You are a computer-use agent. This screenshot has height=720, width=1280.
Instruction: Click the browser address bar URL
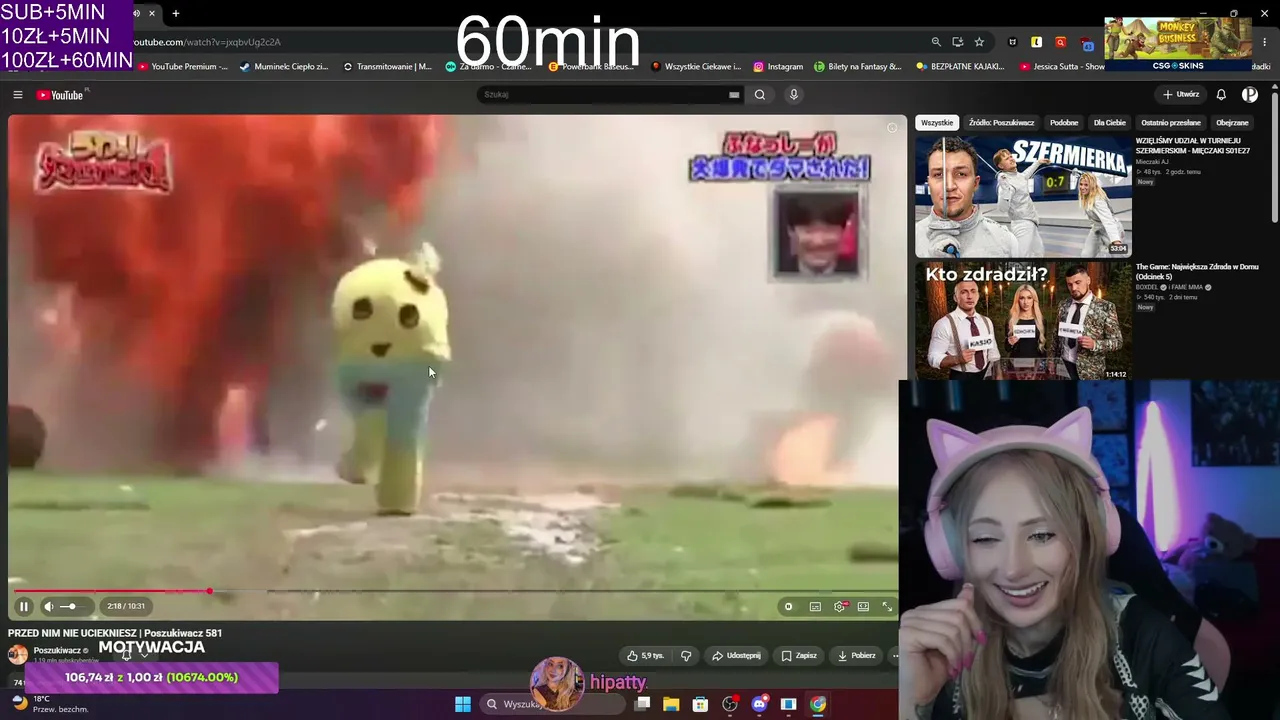point(208,42)
